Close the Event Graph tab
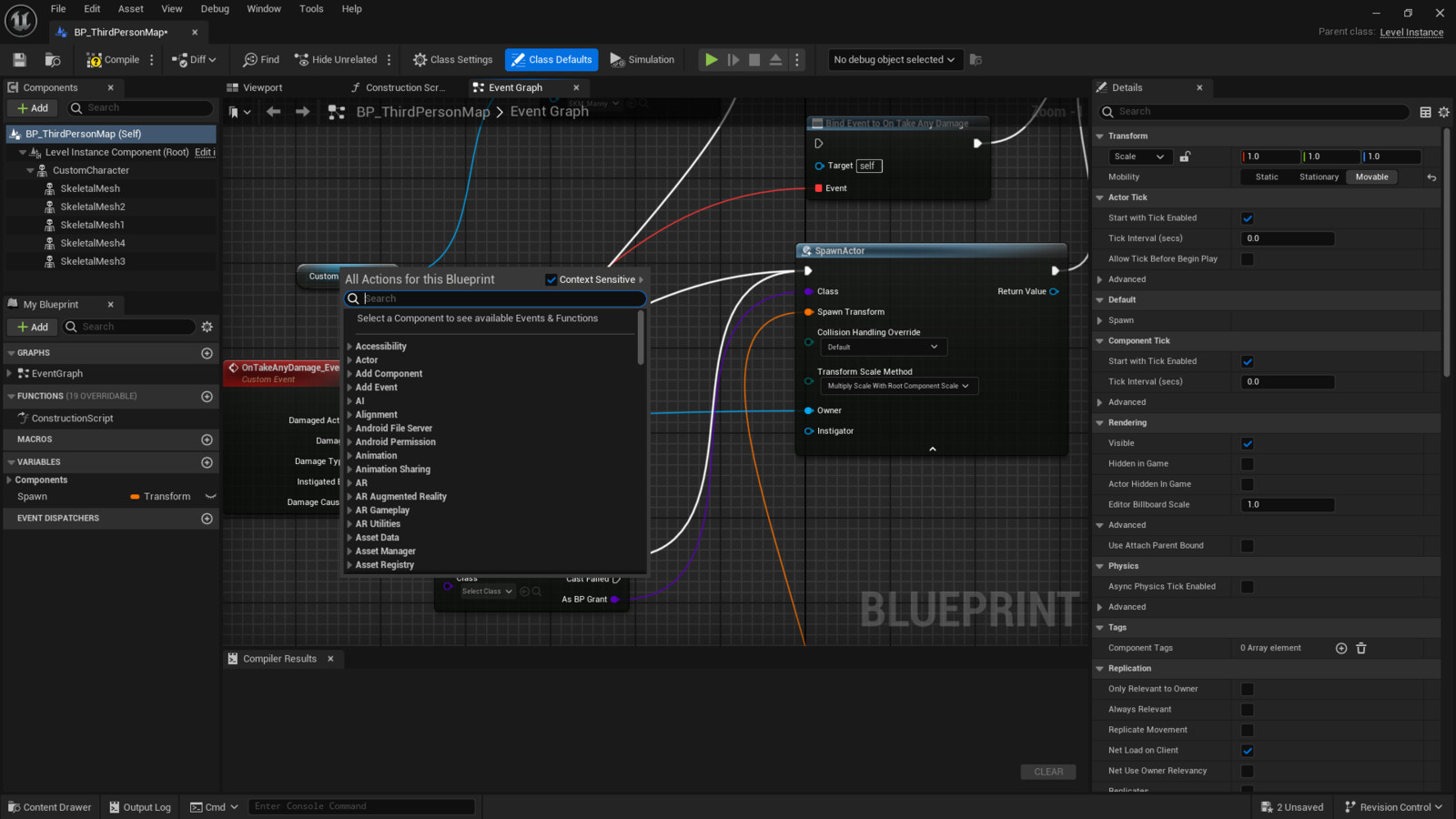This screenshot has height=819, width=1456. (576, 88)
